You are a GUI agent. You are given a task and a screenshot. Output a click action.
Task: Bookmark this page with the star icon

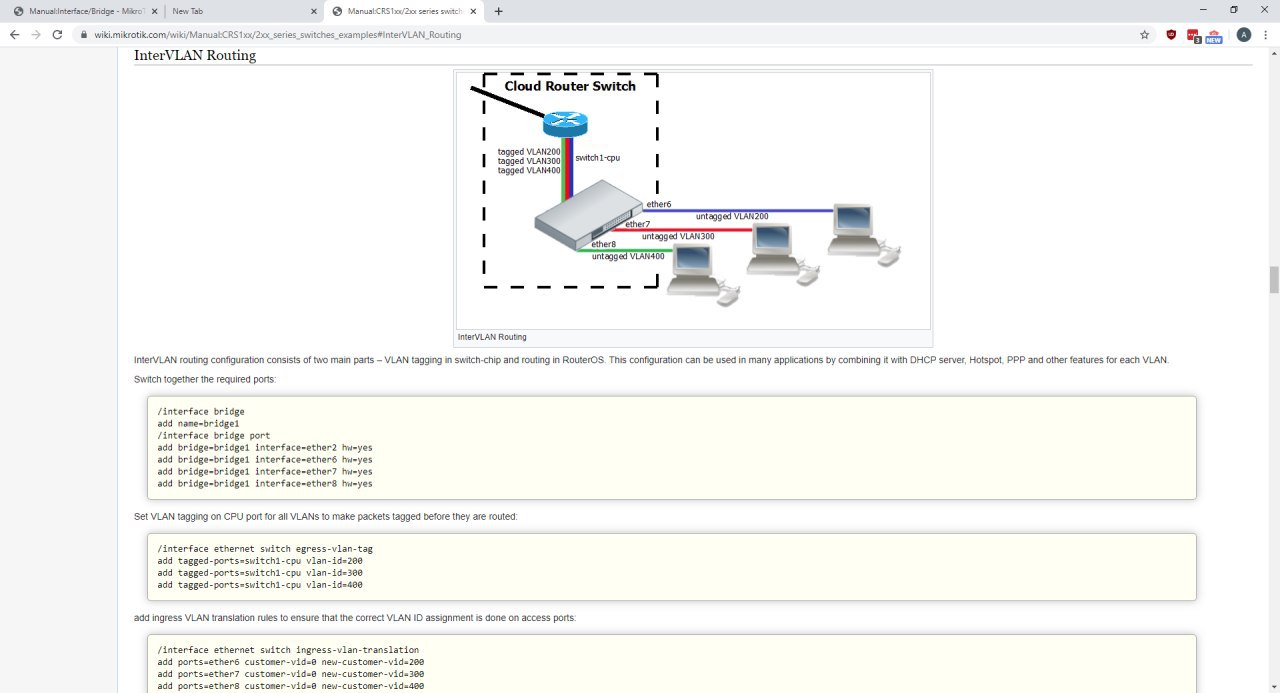(x=1144, y=34)
